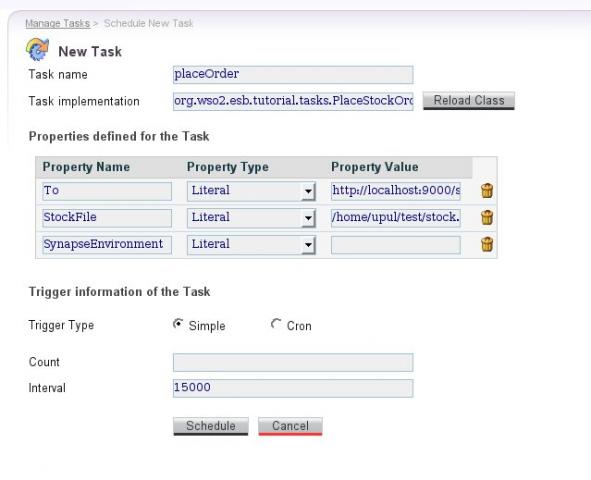This screenshot has height=480, width=591.
Task: Go to Manage Tasks breadcrumb
Action: click(58, 23)
